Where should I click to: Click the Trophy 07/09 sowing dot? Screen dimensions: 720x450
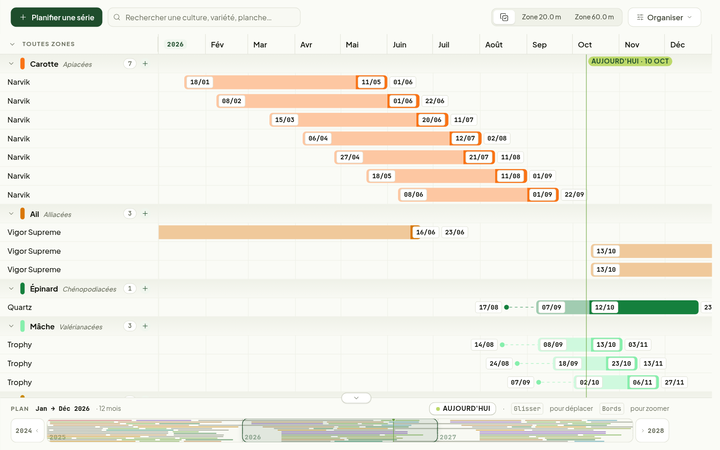539,382
